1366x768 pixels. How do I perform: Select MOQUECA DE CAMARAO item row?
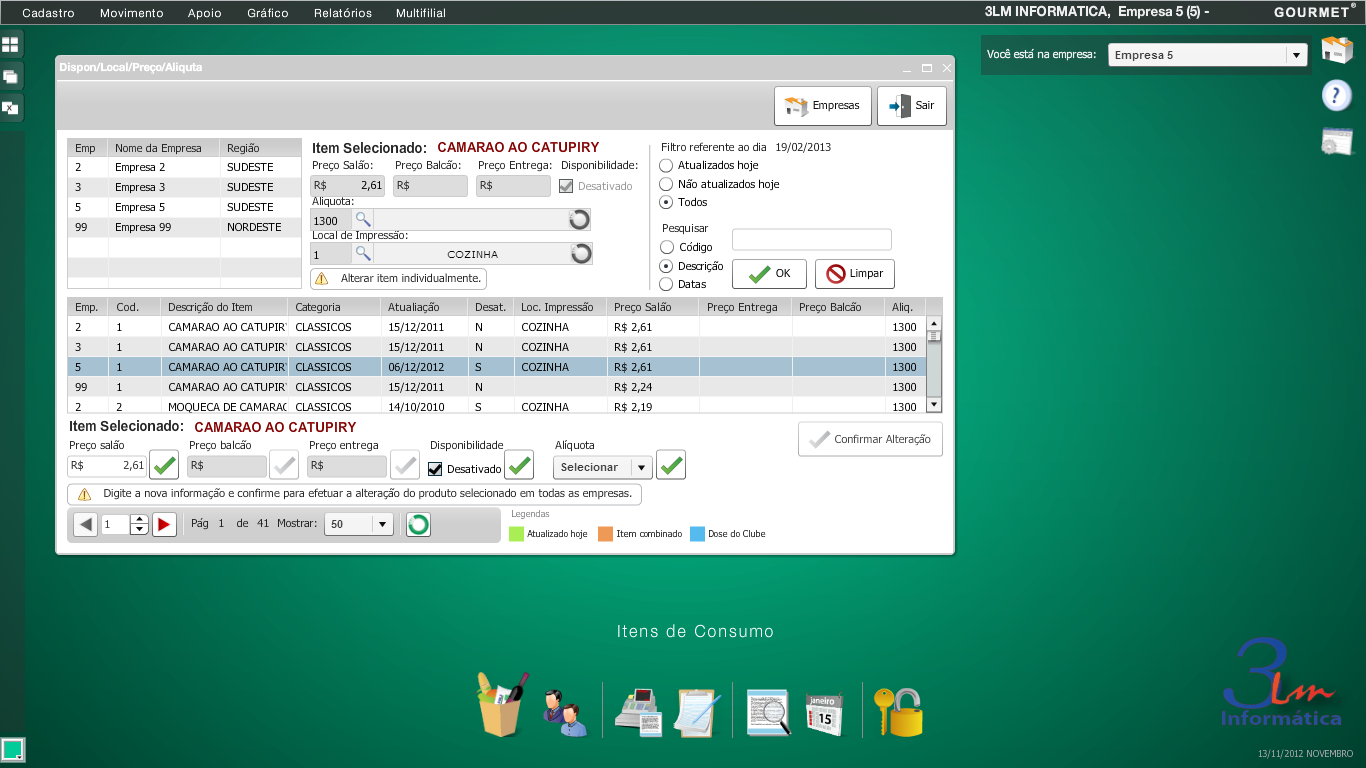[497, 406]
